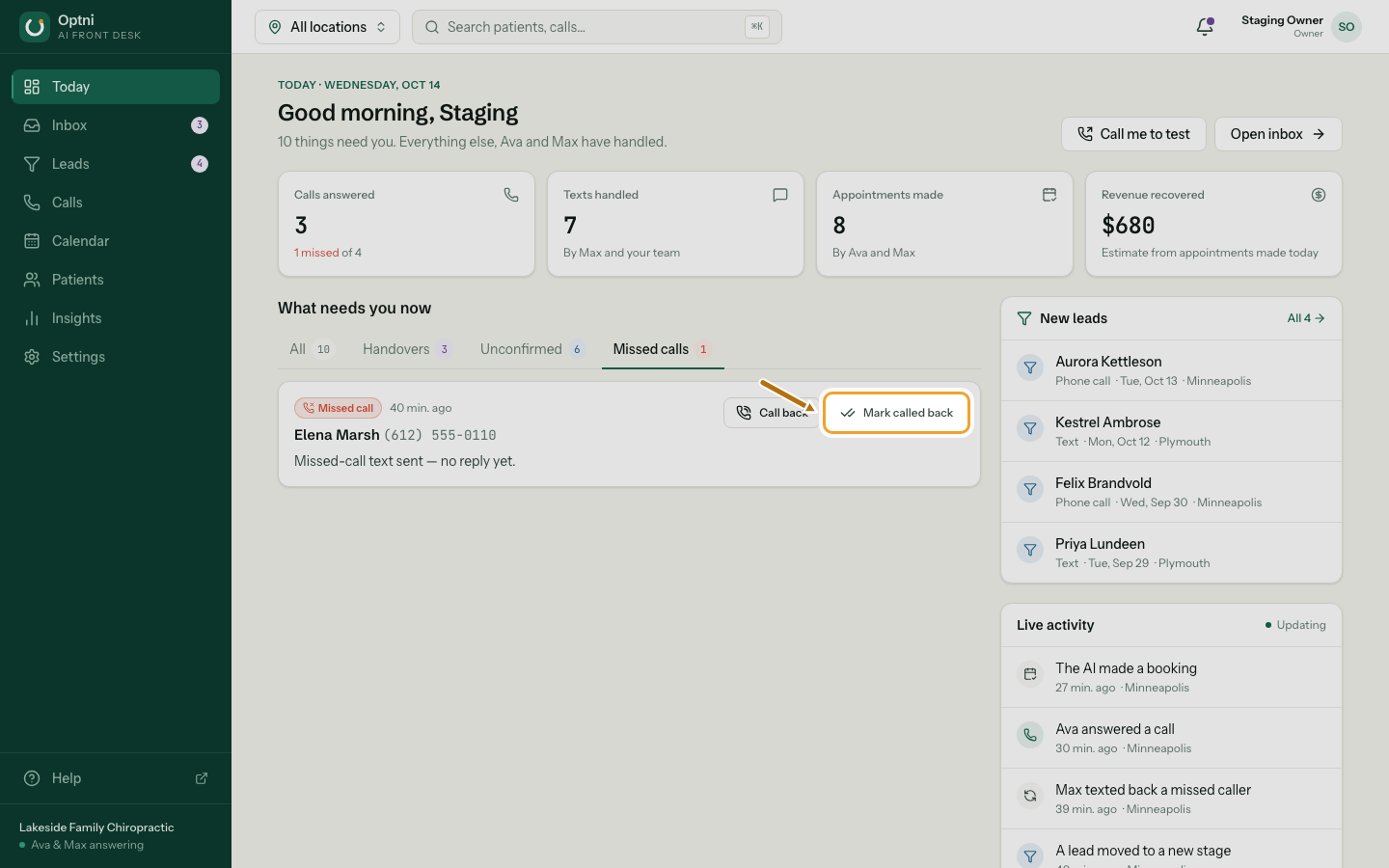Viewport: 1389px width, 868px height.
Task: Open Settings in the sidebar
Action: (116, 357)
